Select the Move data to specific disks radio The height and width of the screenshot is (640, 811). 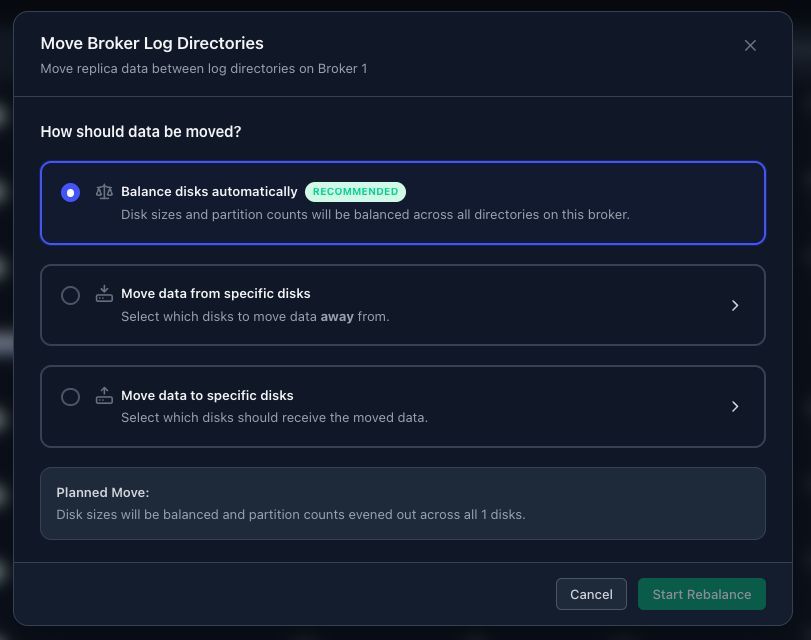[x=70, y=397]
